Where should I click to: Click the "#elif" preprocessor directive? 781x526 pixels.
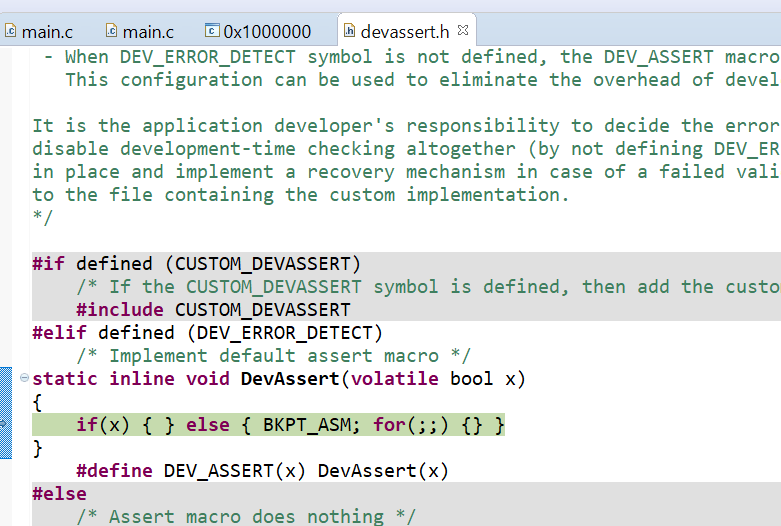point(59,333)
